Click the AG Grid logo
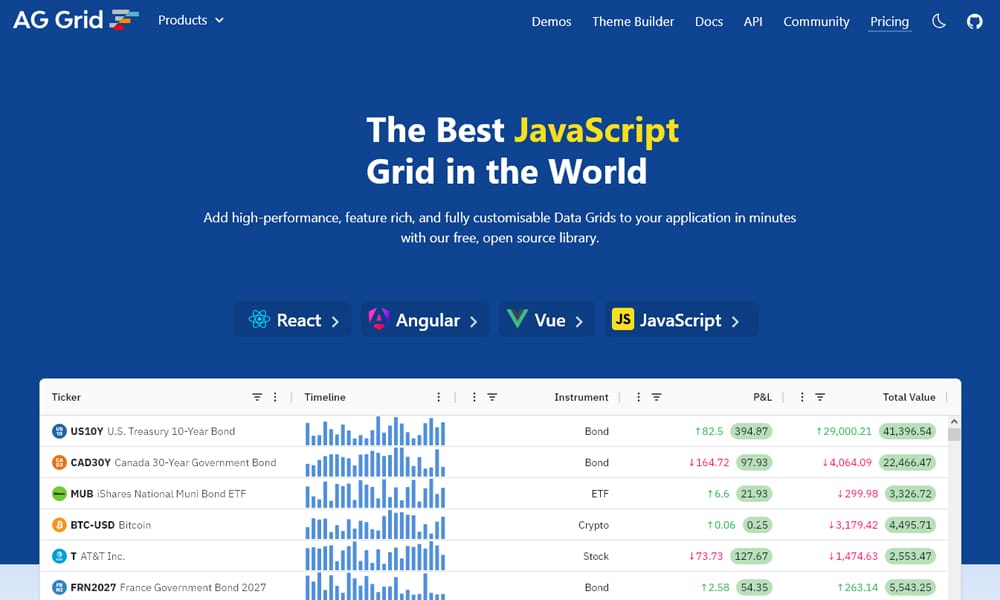This screenshot has height=600, width=1000. click(x=76, y=20)
